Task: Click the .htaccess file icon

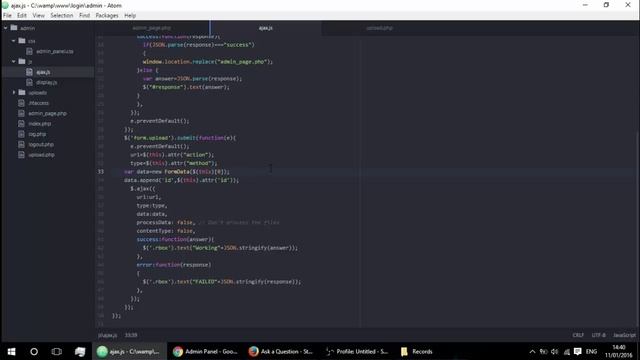Action: coord(22,103)
